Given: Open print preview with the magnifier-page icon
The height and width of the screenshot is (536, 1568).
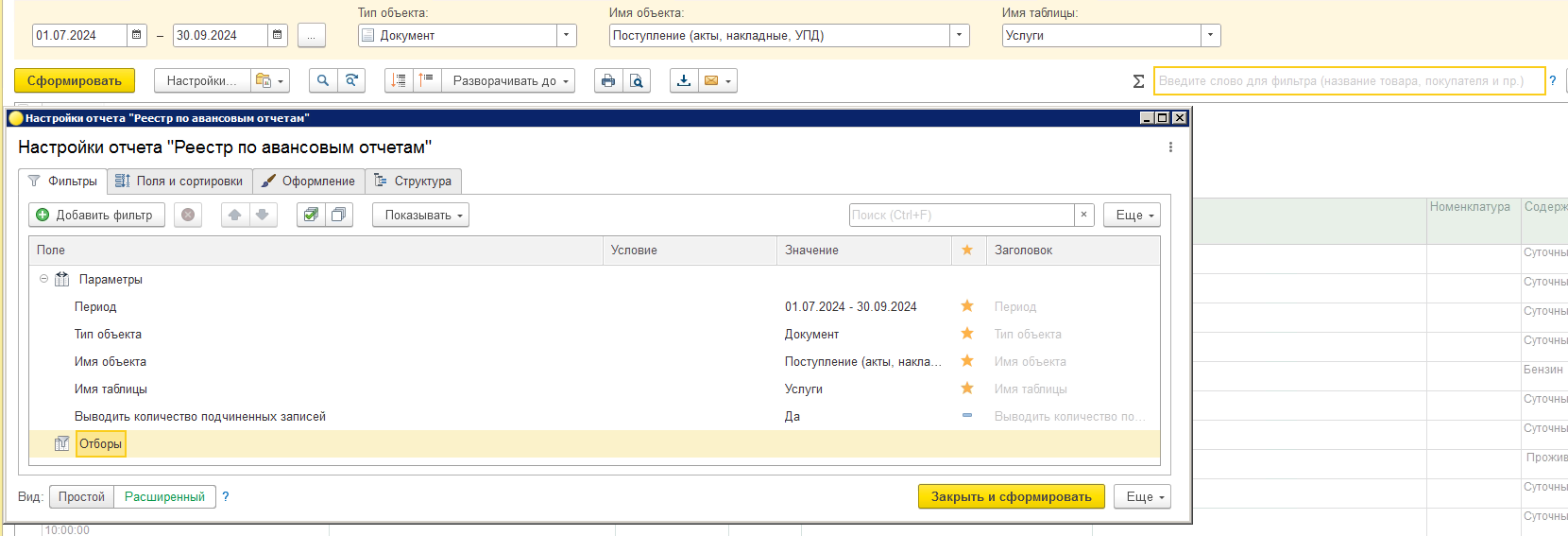Looking at the screenshot, I should click(637, 81).
